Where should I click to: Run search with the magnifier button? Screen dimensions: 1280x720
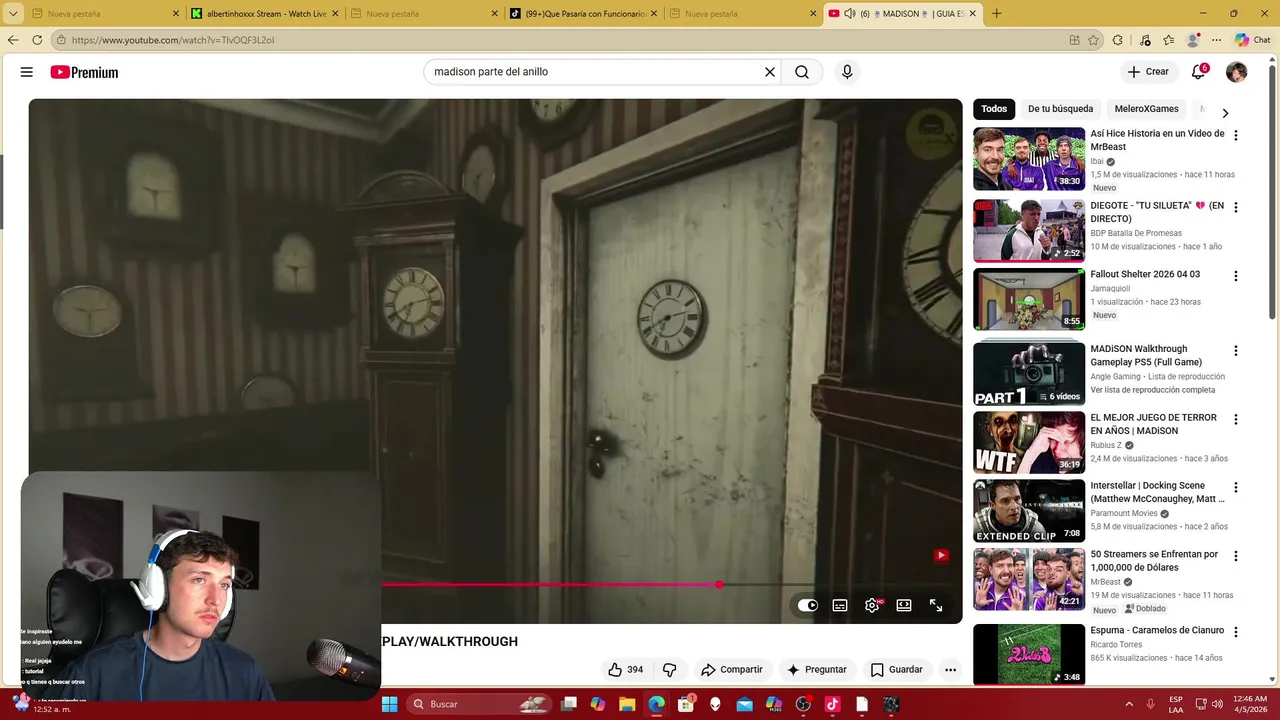802,72
